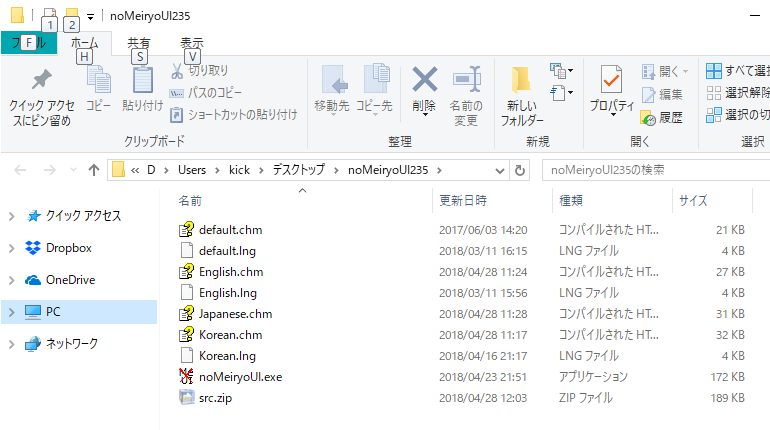Expand the Quick Access (クイック アクセス) tree node
The height and width of the screenshot is (430, 770).
pos(12,216)
